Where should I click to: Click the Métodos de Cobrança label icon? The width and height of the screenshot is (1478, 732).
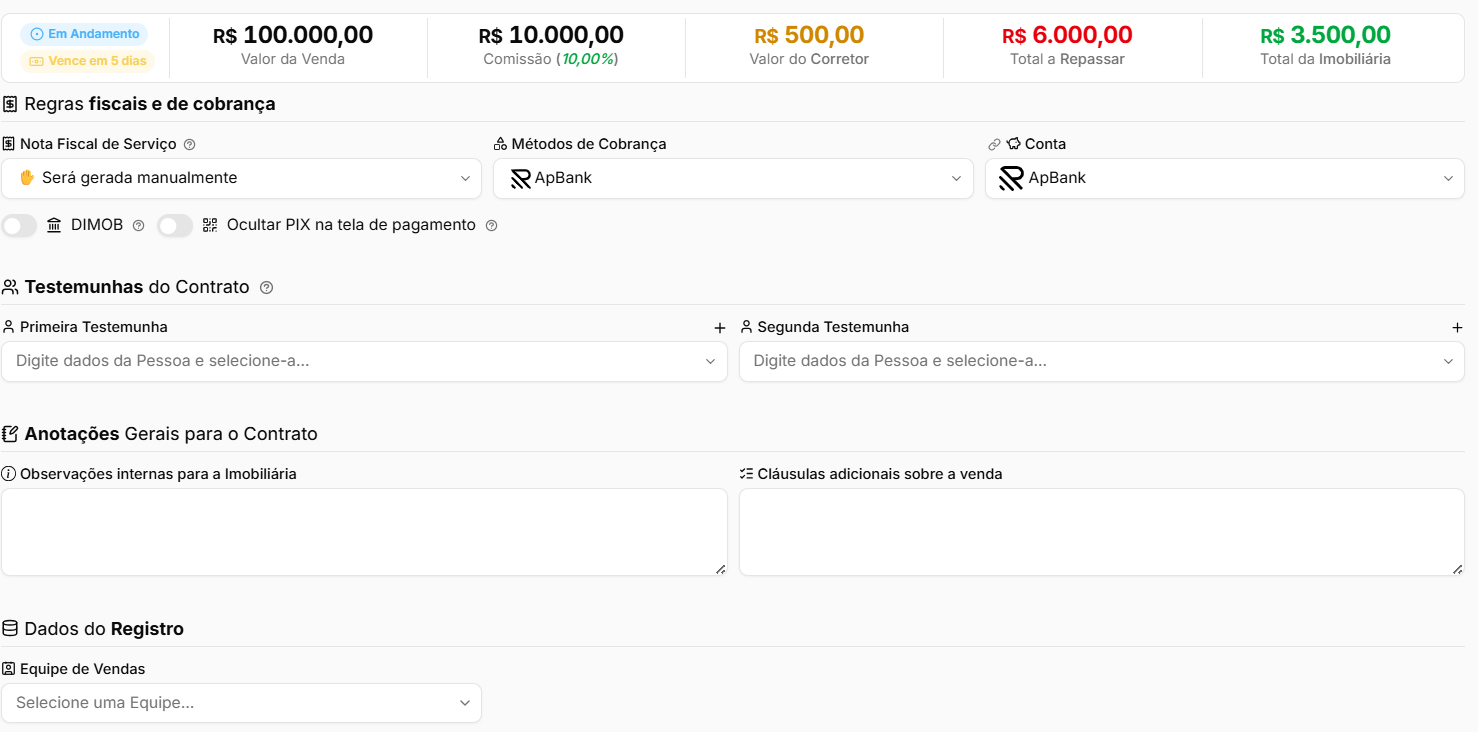point(500,144)
